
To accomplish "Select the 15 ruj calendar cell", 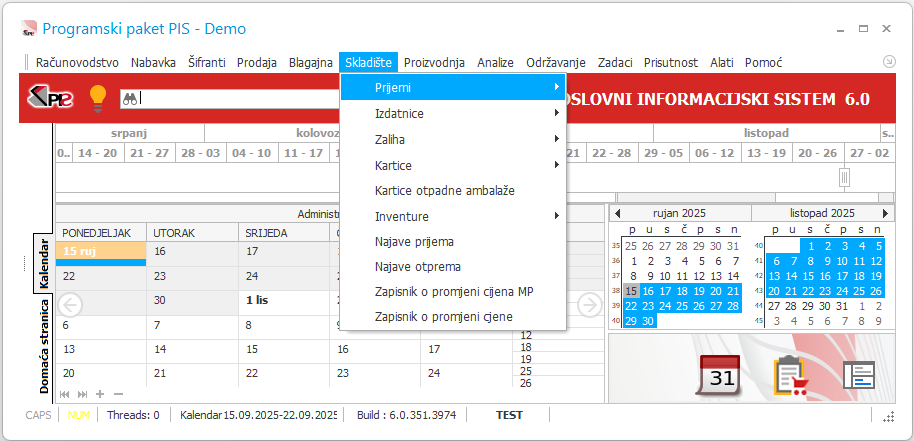I will coord(101,255).
